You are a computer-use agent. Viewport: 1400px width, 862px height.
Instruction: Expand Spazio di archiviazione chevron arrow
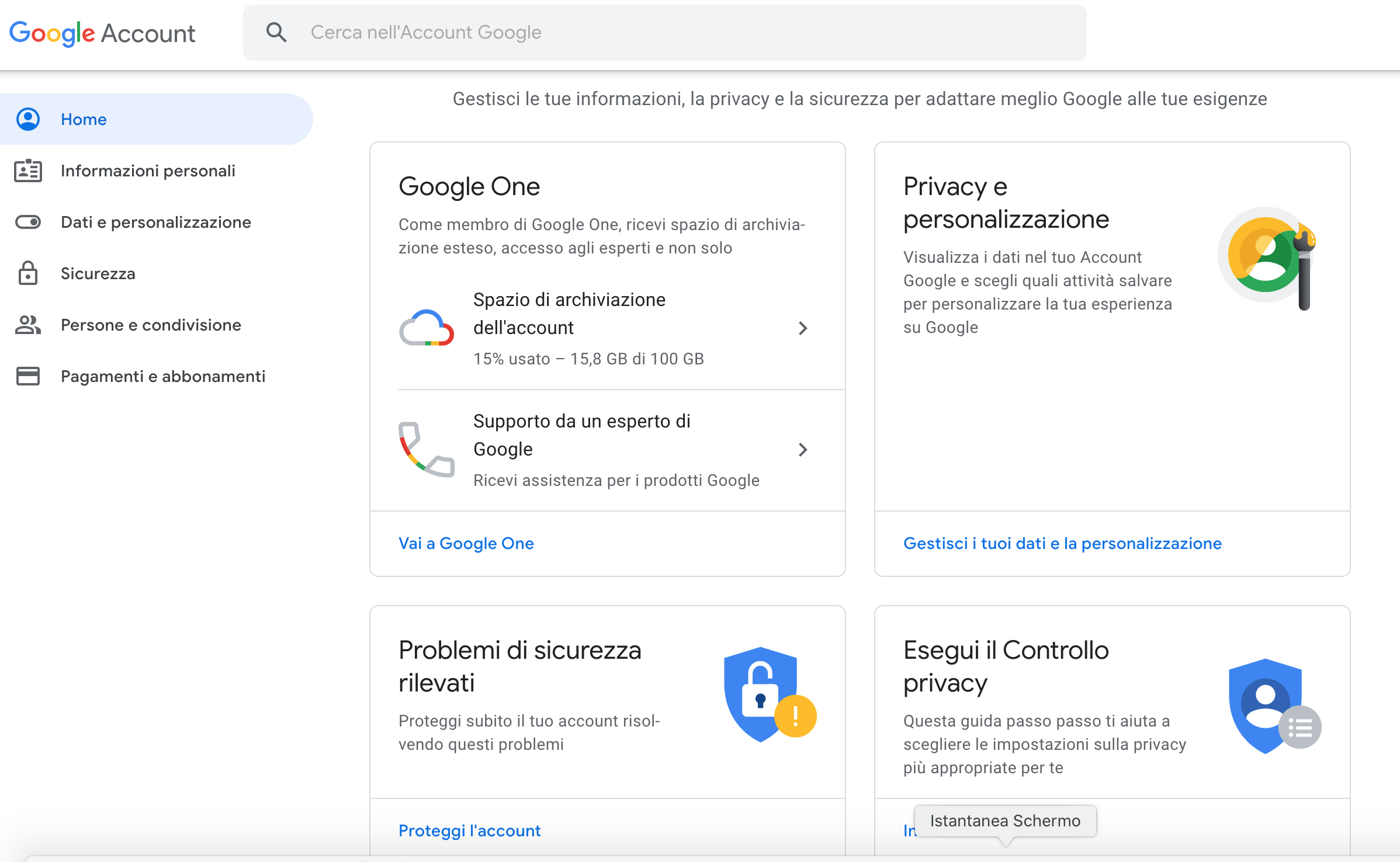[x=803, y=328]
